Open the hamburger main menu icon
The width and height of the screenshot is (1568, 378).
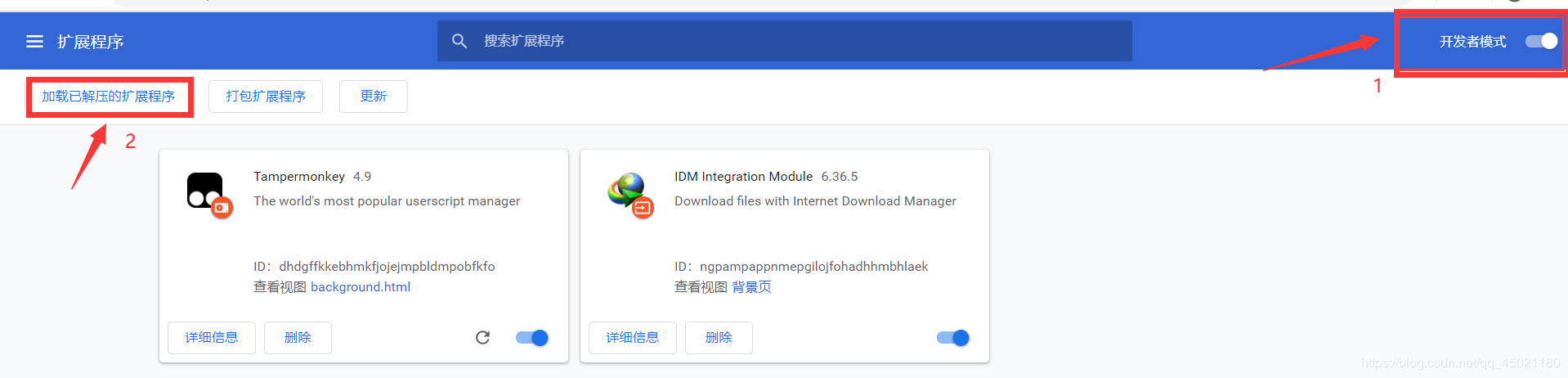[34, 42]
